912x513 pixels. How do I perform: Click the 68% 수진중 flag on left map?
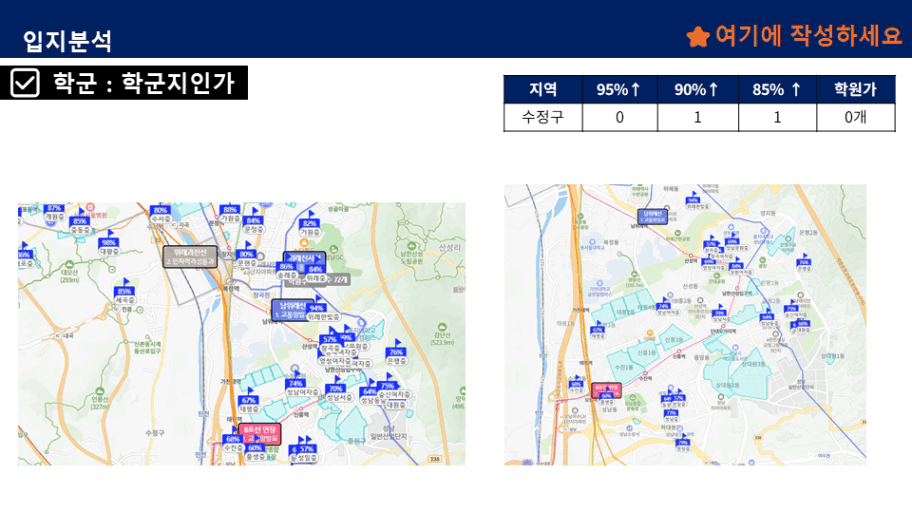coord(233,440)
